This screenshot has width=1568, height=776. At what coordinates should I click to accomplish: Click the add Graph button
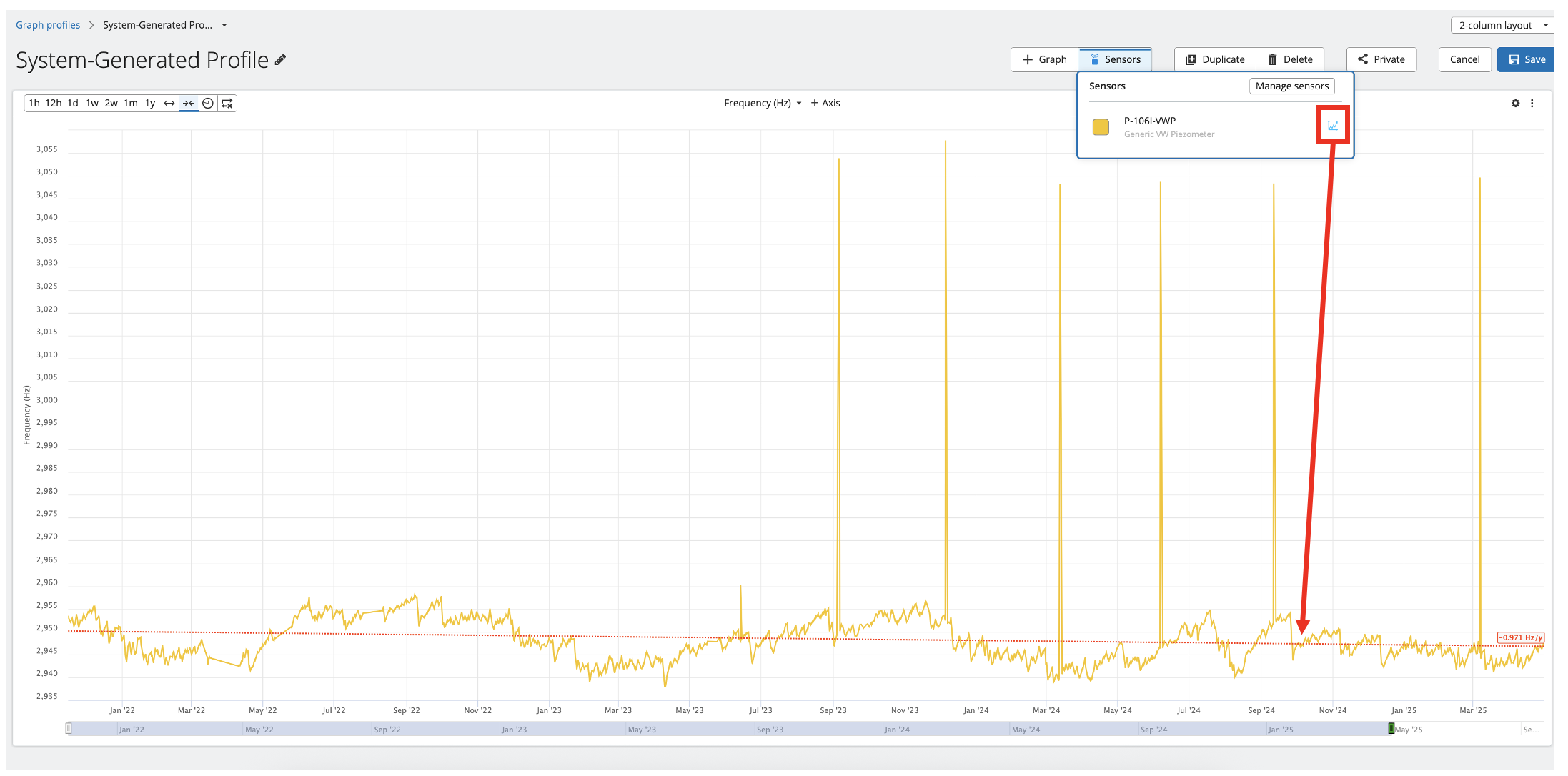[x=1044, y=60]
